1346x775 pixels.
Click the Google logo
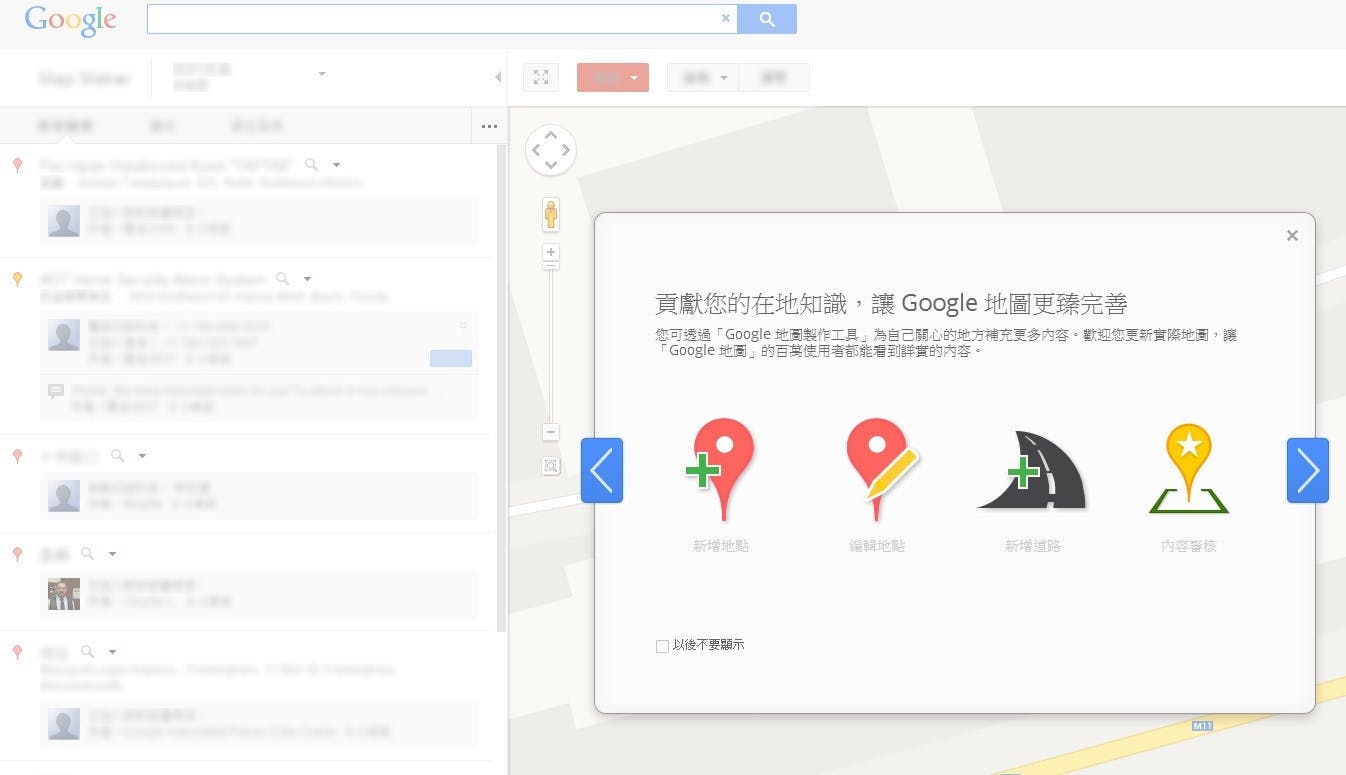pyautogui.click(x=70, y=20)
